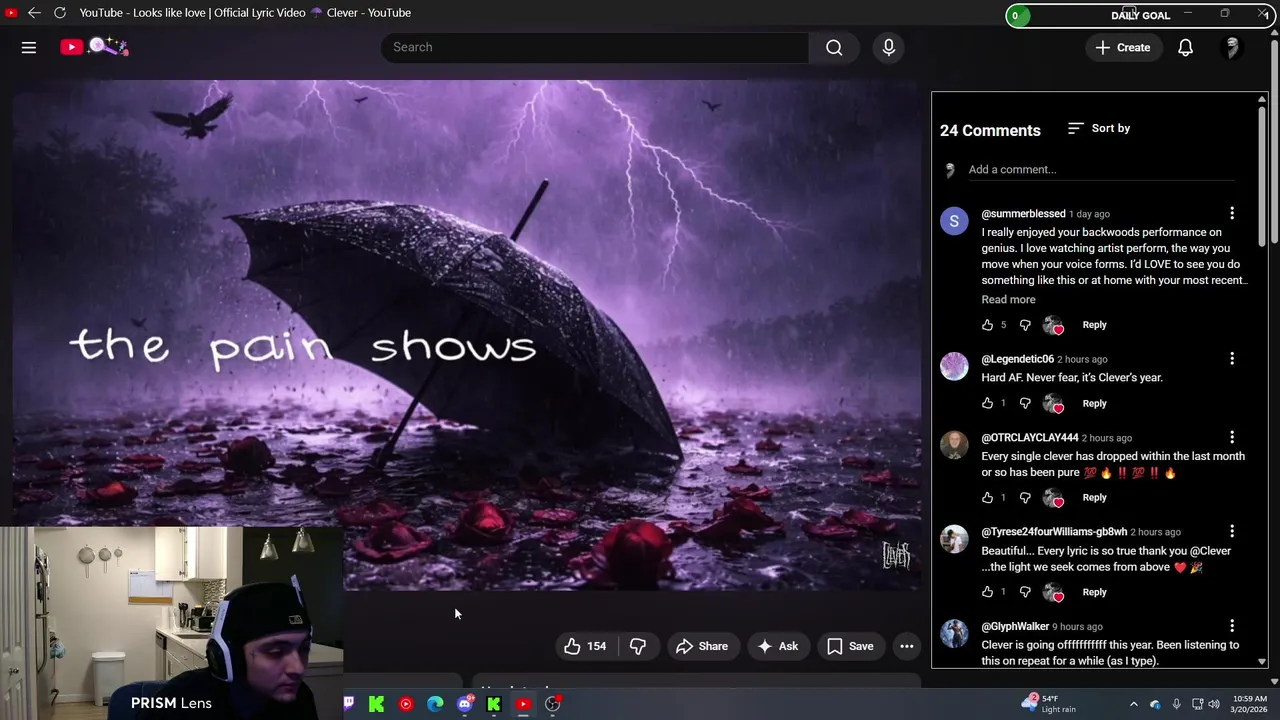Open the account avatar menu

1232,47
